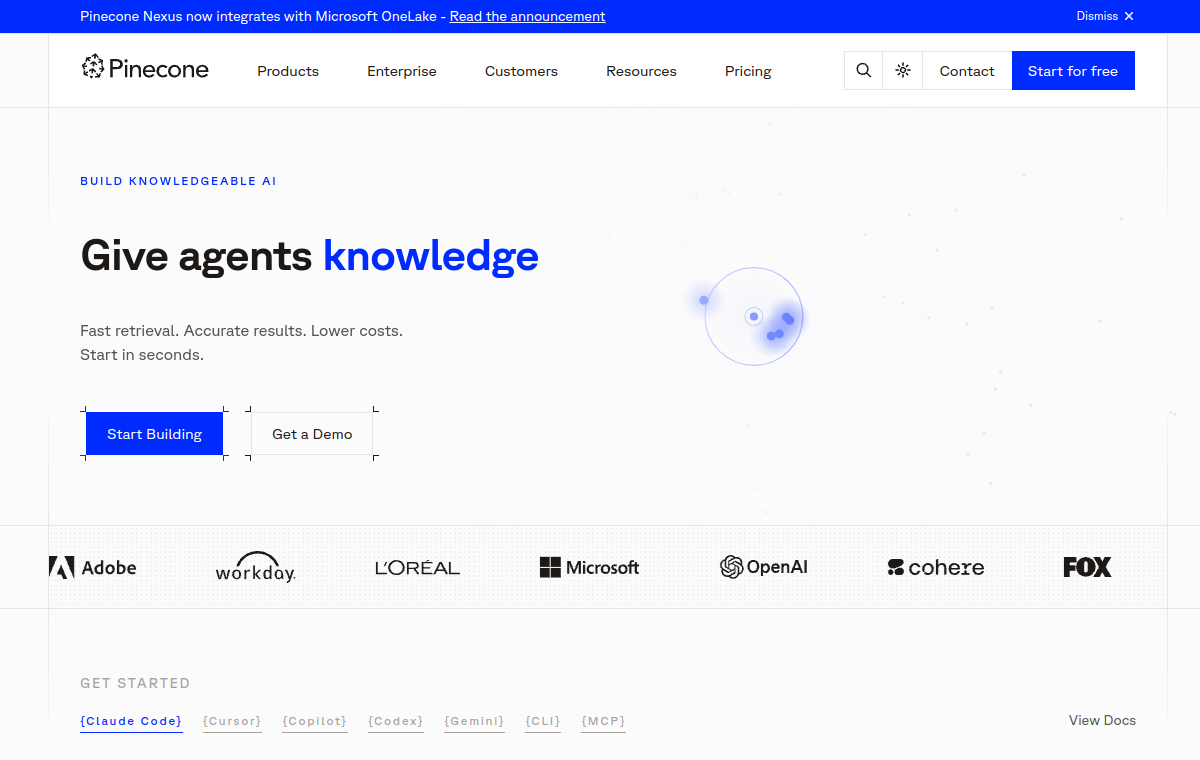Click the Cohere logo
Image resolution: width=1200 pixels, height=760 pixels.
coord(936,567)
